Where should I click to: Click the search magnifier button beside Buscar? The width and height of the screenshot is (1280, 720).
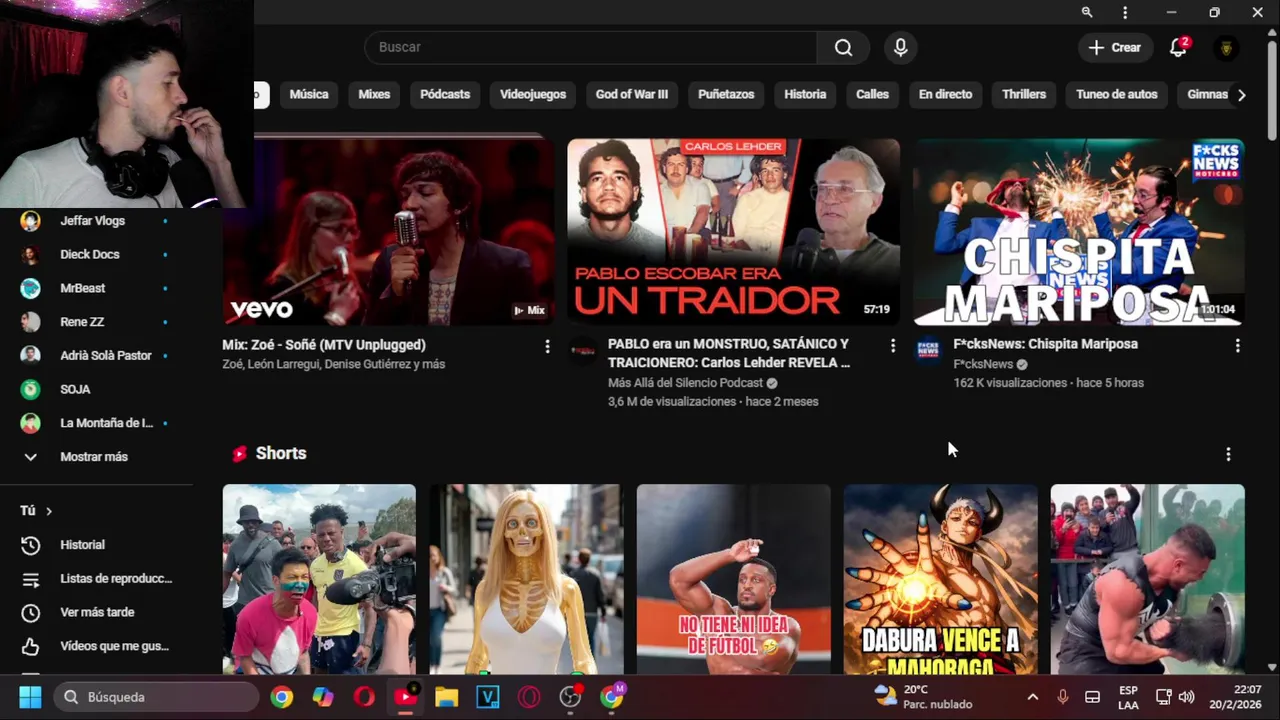pos(843,47)
